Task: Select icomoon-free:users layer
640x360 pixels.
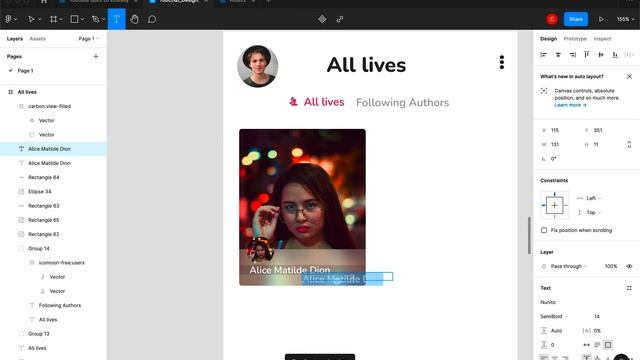Action: click(62, 263)
